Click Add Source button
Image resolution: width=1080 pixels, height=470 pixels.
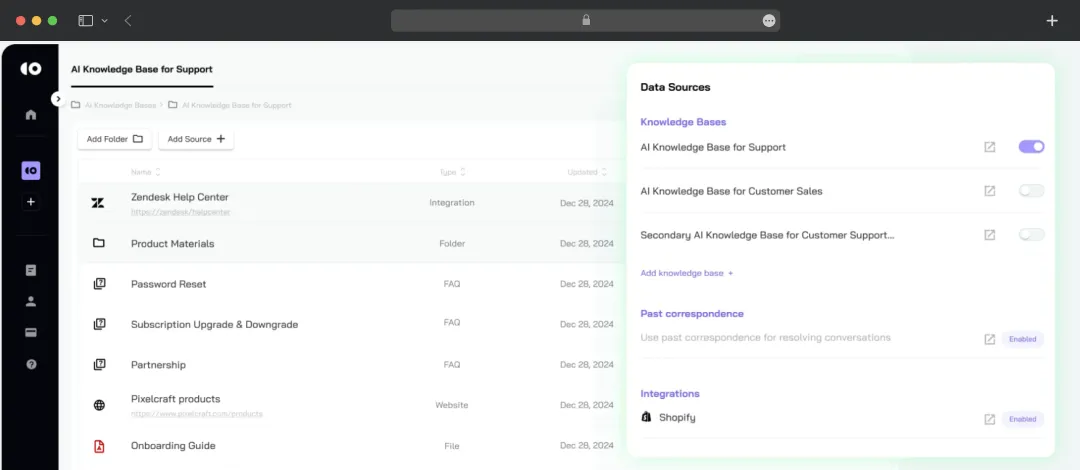(x=196, y=139)
